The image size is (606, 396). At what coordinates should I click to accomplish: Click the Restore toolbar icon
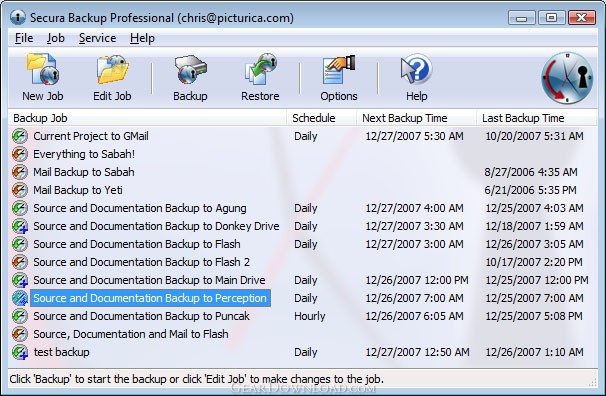pos(260,70)
